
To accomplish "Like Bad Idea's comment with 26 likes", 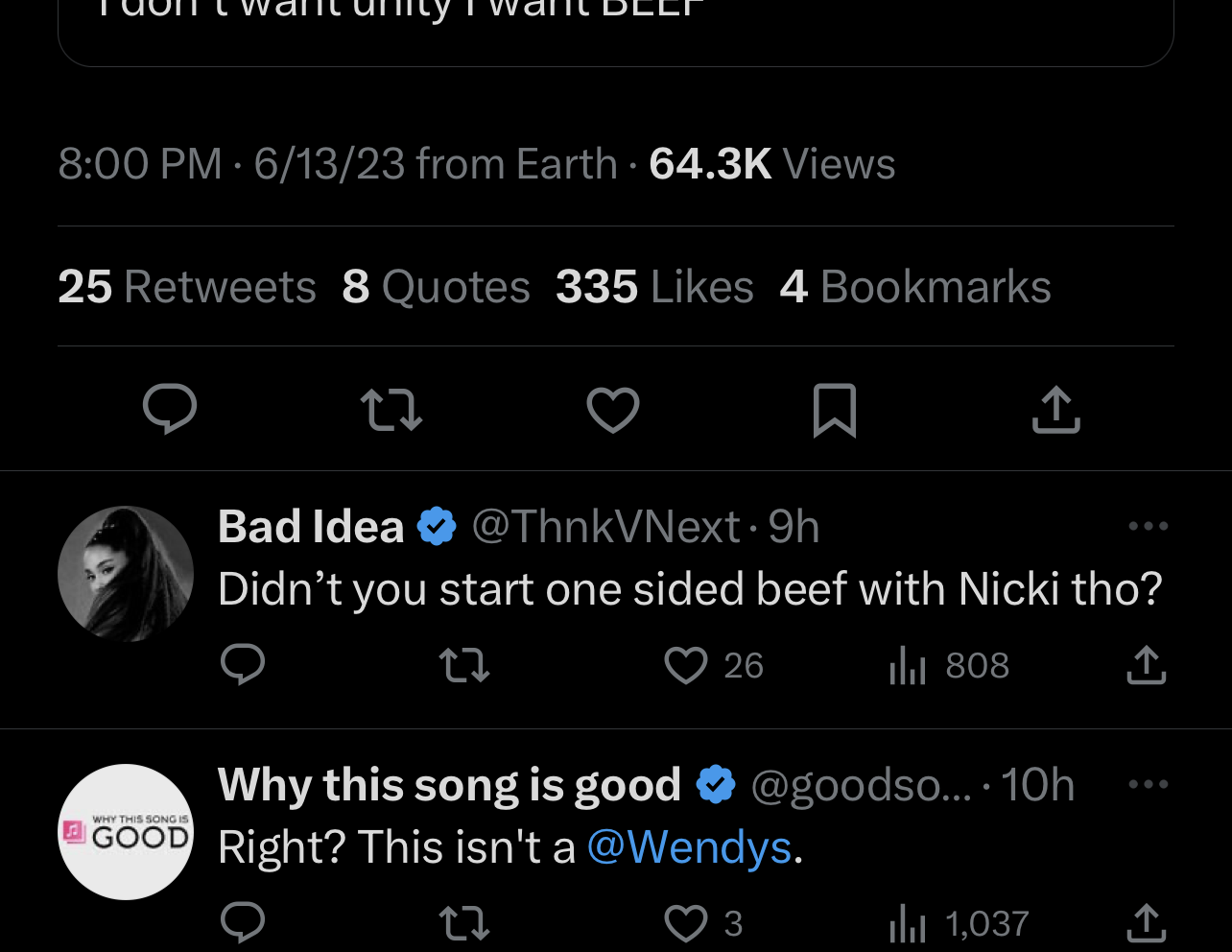I will click(x=686, y=665).
